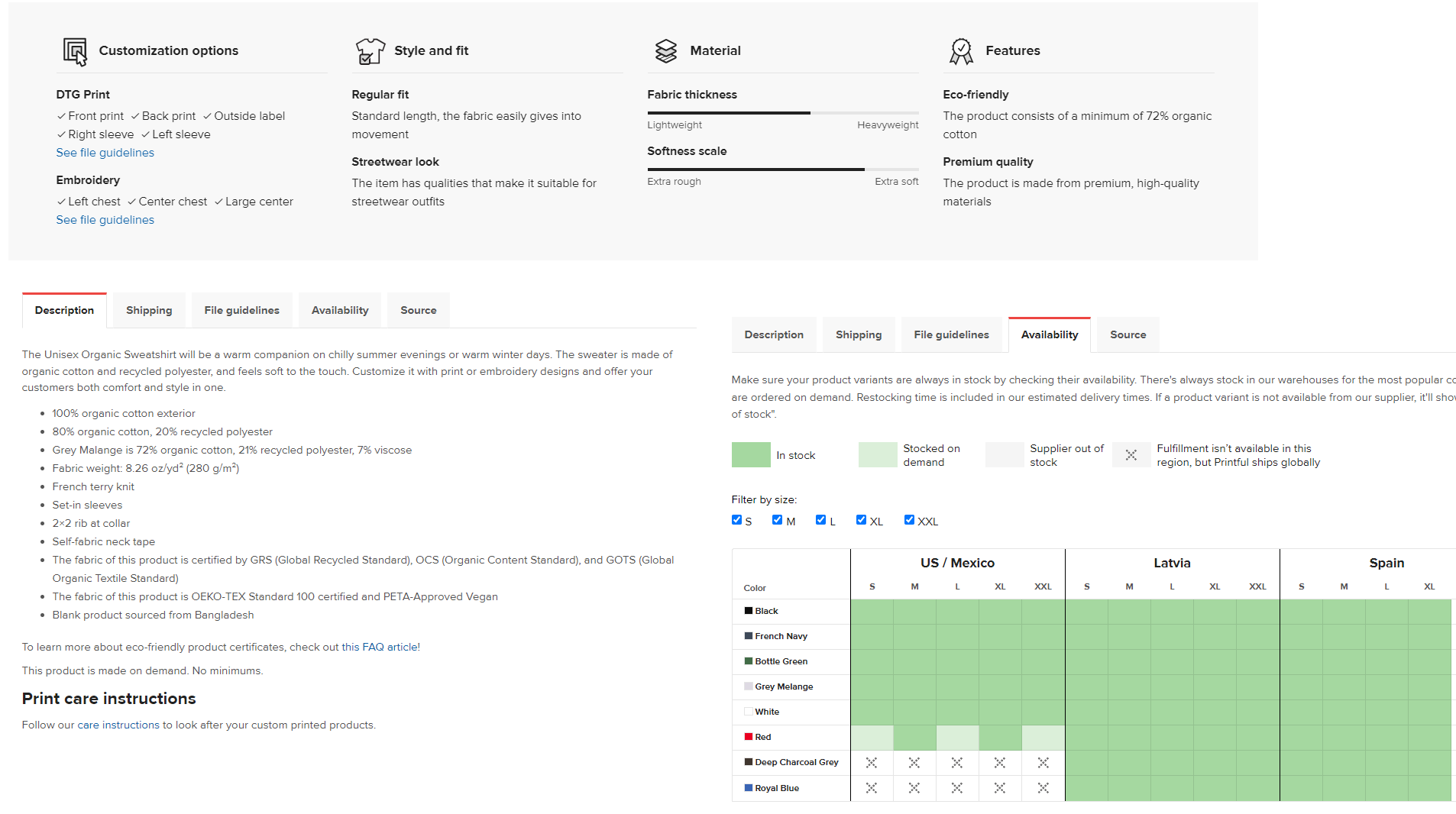
Task: Open File guidelines tab in right panel
Action: 951,335
